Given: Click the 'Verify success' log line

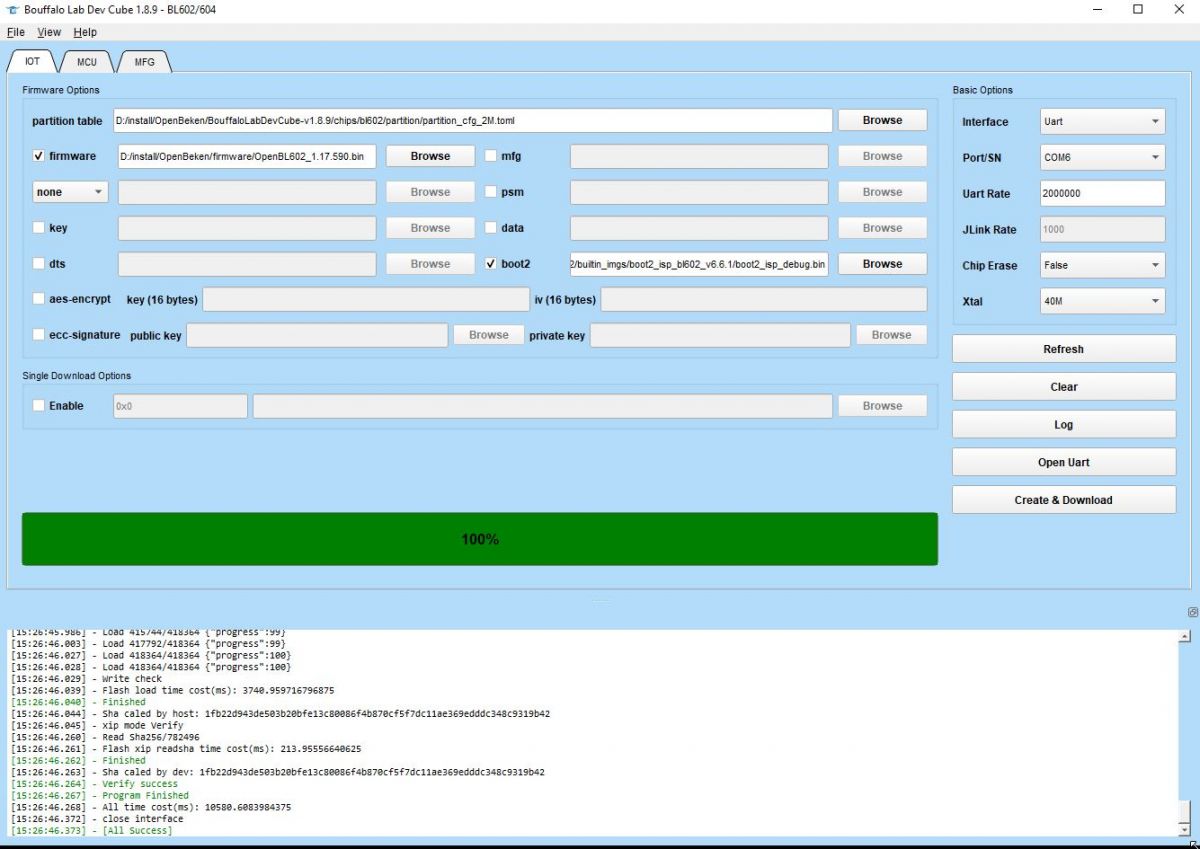Looking at the screenshot, I should point(95,784).
